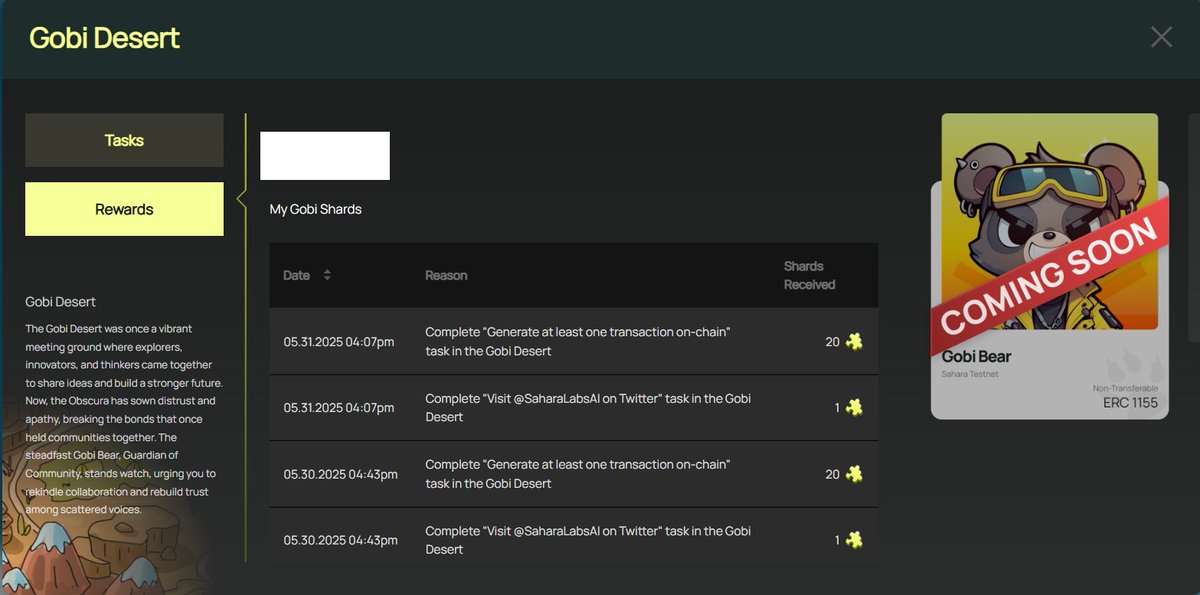Click 05.31.2025 "Visit @SaharaLabsAI on Twitter" reason
1200x595 pixels.
tap(588, 407)
